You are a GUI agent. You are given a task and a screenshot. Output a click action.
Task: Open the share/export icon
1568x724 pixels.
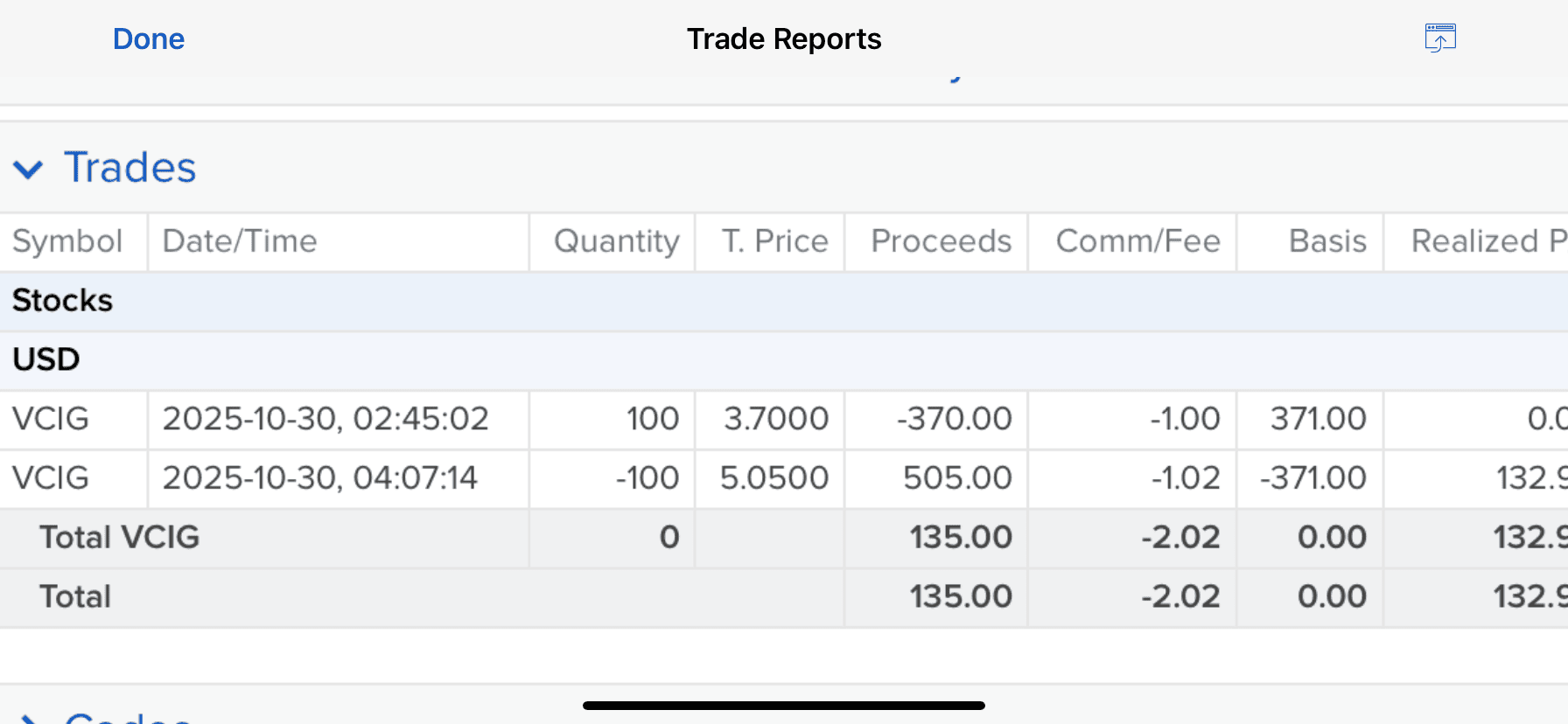coord(1439,38)
